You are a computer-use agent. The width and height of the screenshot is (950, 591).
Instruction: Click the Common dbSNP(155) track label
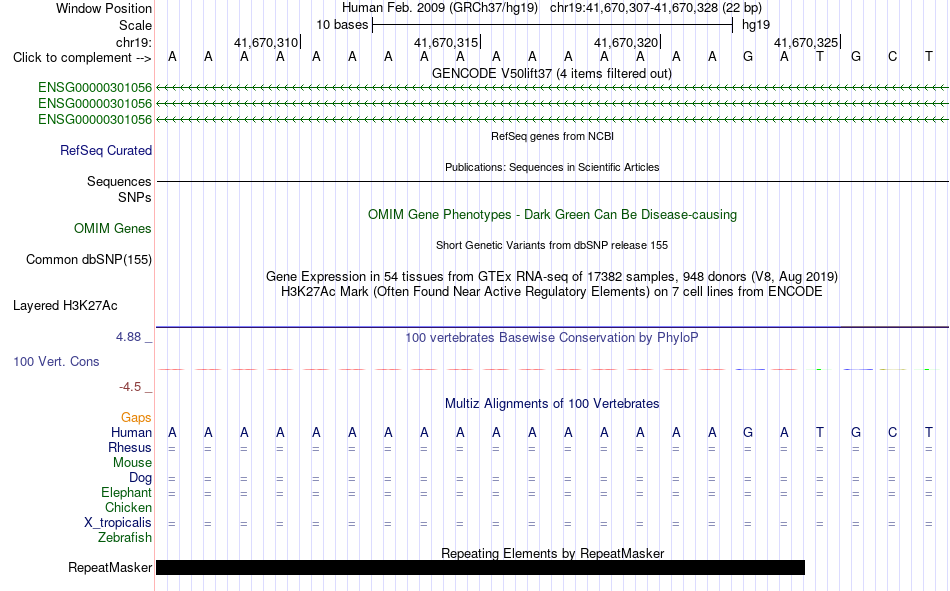pos(88,259)
